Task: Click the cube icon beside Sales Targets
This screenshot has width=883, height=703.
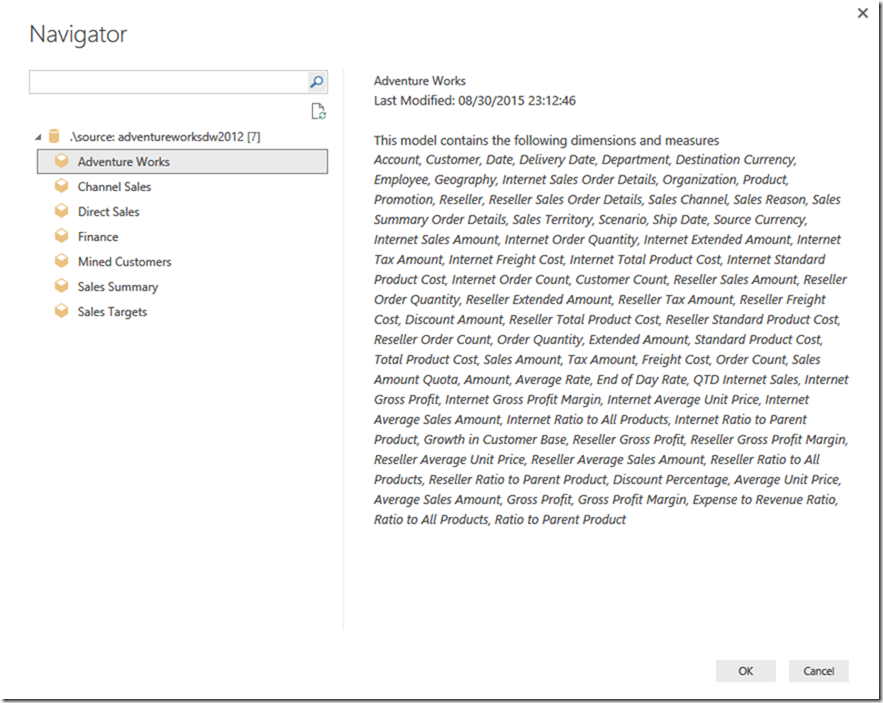Action: [x=61, y=312]
